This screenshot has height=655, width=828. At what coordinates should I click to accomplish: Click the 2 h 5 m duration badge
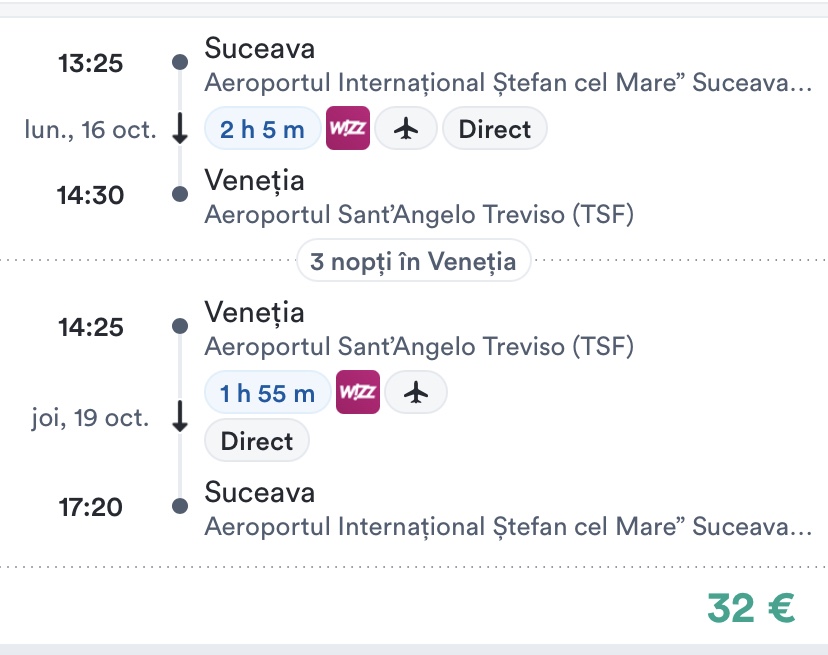point(262,129)
